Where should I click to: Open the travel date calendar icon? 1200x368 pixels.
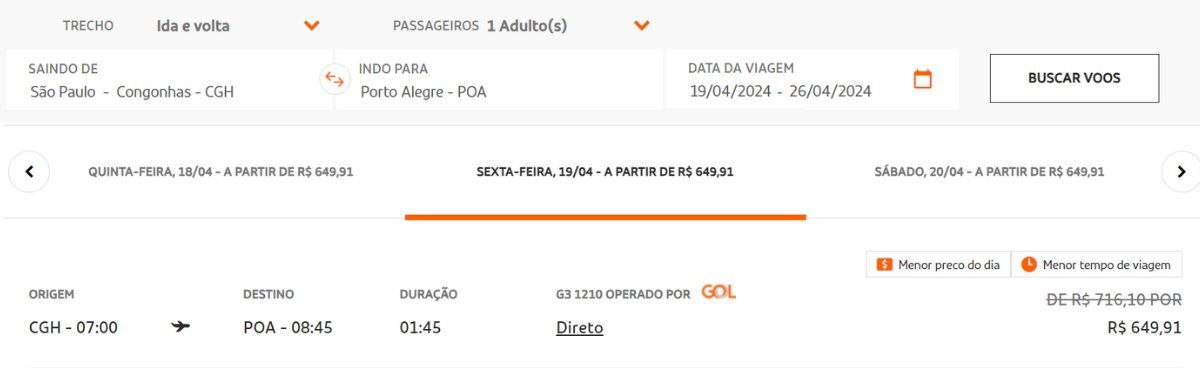tap(922, 79)
